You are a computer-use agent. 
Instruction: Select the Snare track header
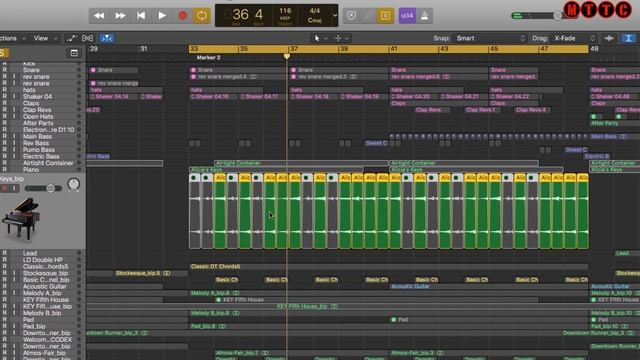31,70
